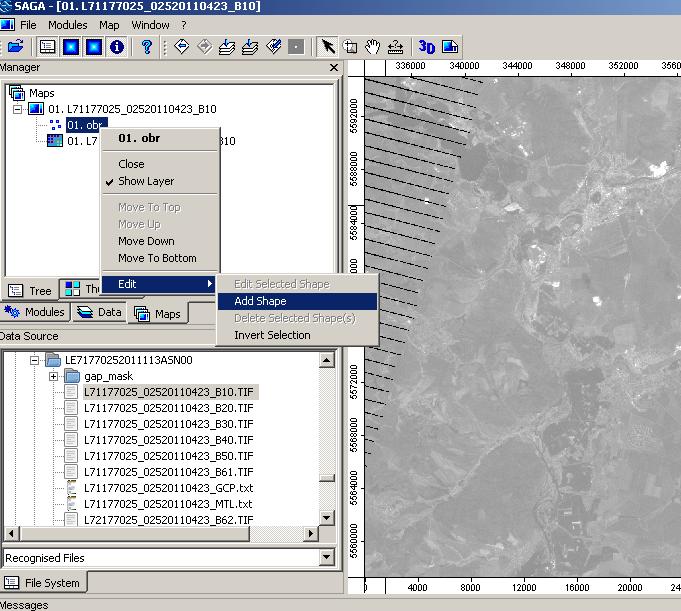Switch to the File System tab

(x=46, y=582)
